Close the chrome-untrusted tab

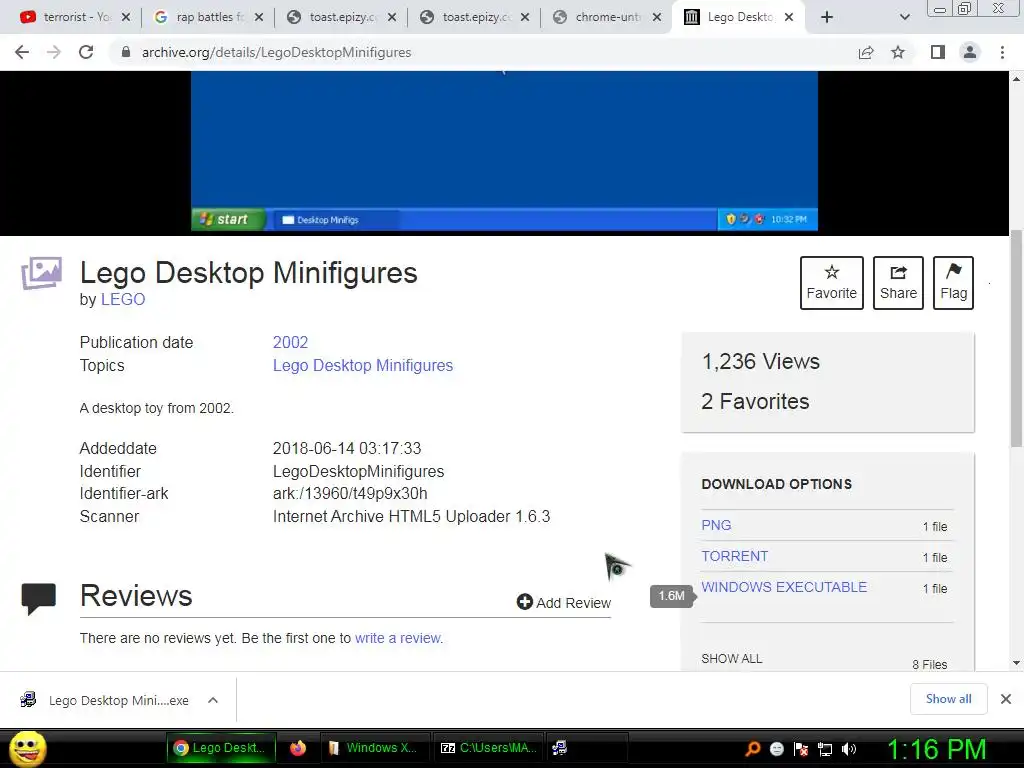click(658, 17)
